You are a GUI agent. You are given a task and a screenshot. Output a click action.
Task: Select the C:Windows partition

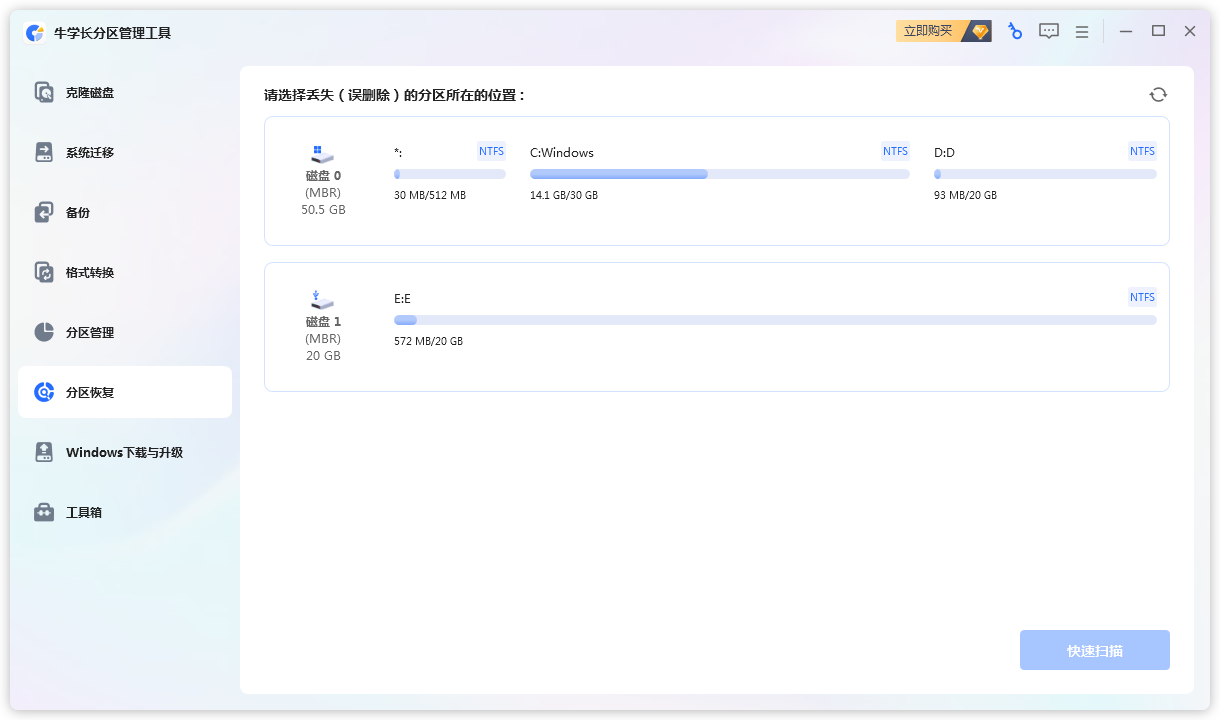point(719,173)
